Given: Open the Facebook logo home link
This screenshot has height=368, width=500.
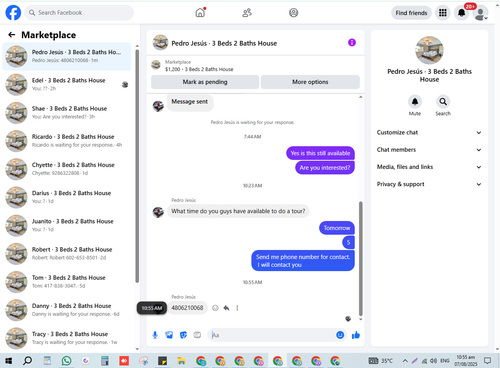Looking at the screenshot, I should tap(13, 13).
